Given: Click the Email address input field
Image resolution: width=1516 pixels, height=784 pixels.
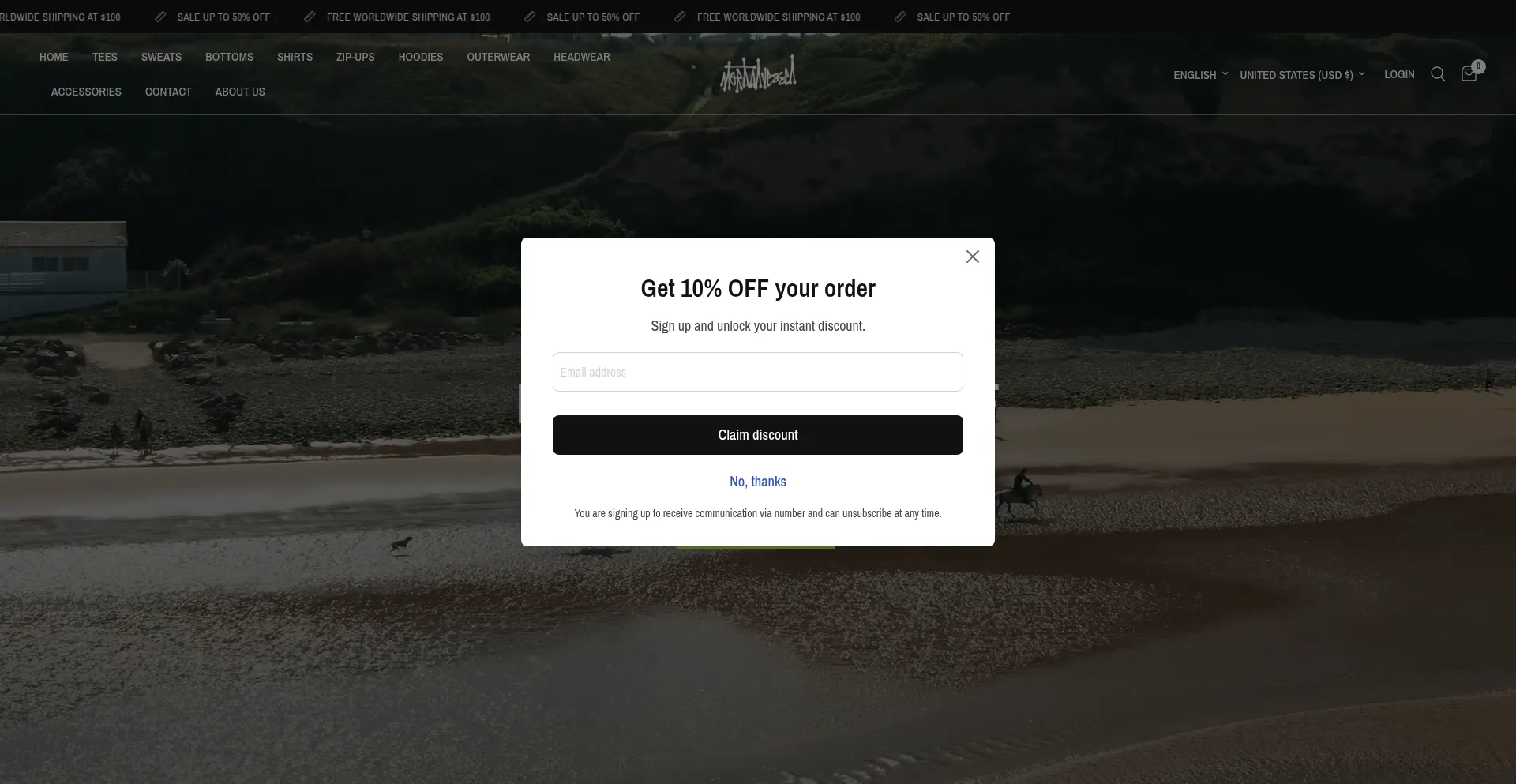Looking at the screenshot, I should tap(758, 372).
